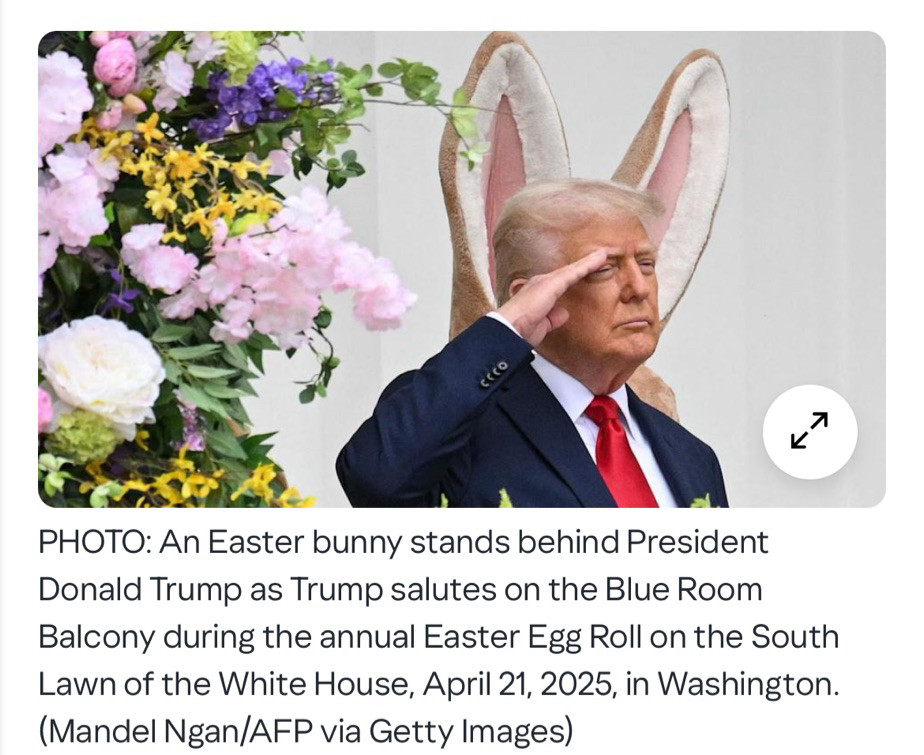Click the green hydrangea near bottom left
This screenshot has width=924, height=755.
(x=84, y=437)
